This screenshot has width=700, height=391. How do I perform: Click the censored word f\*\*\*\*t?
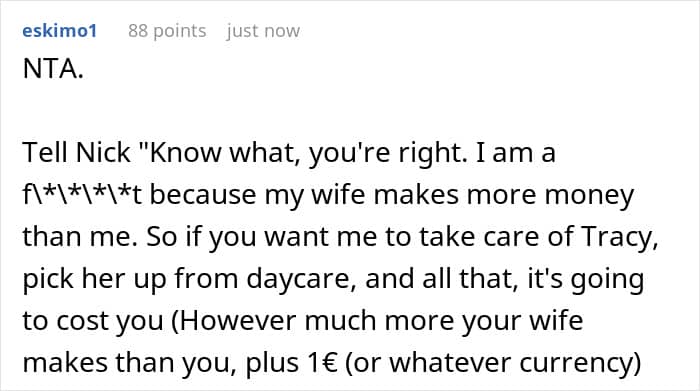[x=82, y=195]
